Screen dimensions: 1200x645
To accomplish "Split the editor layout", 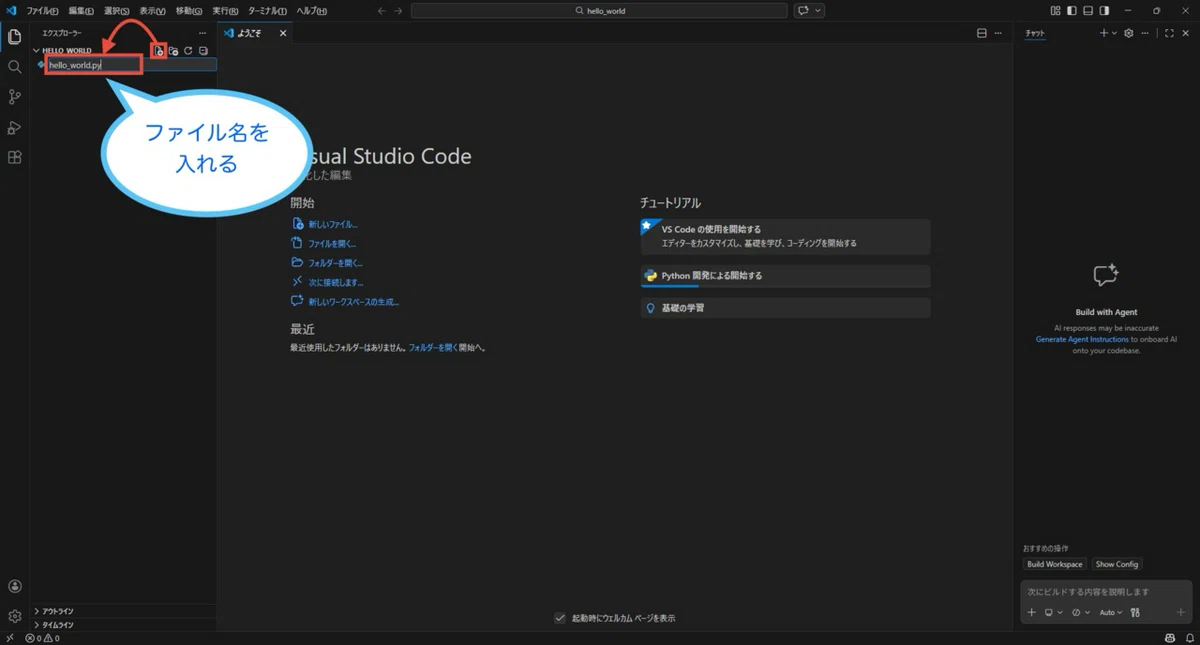I will 982,33.
